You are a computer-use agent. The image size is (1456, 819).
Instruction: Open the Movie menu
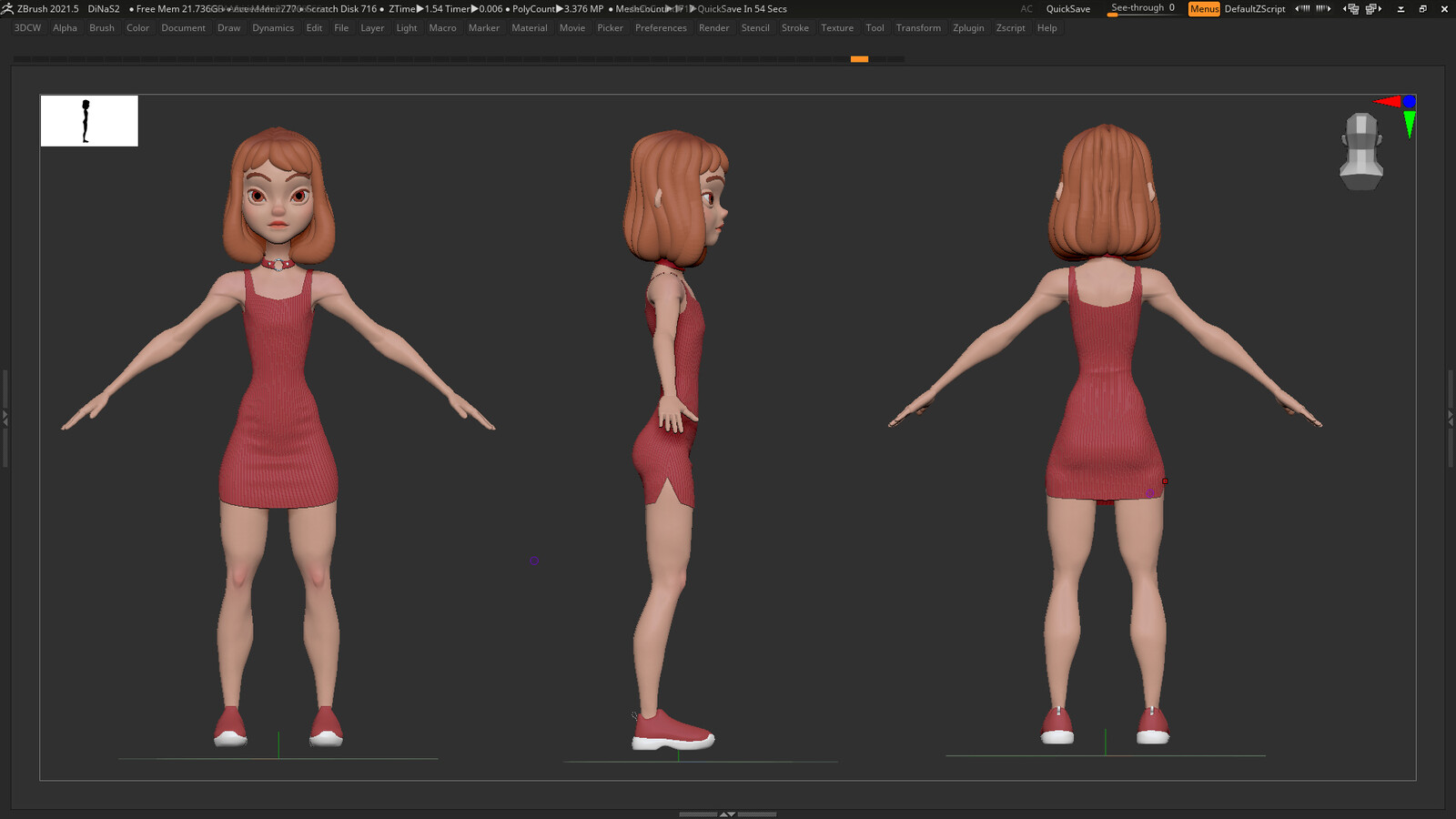click(x=571, y=28)
